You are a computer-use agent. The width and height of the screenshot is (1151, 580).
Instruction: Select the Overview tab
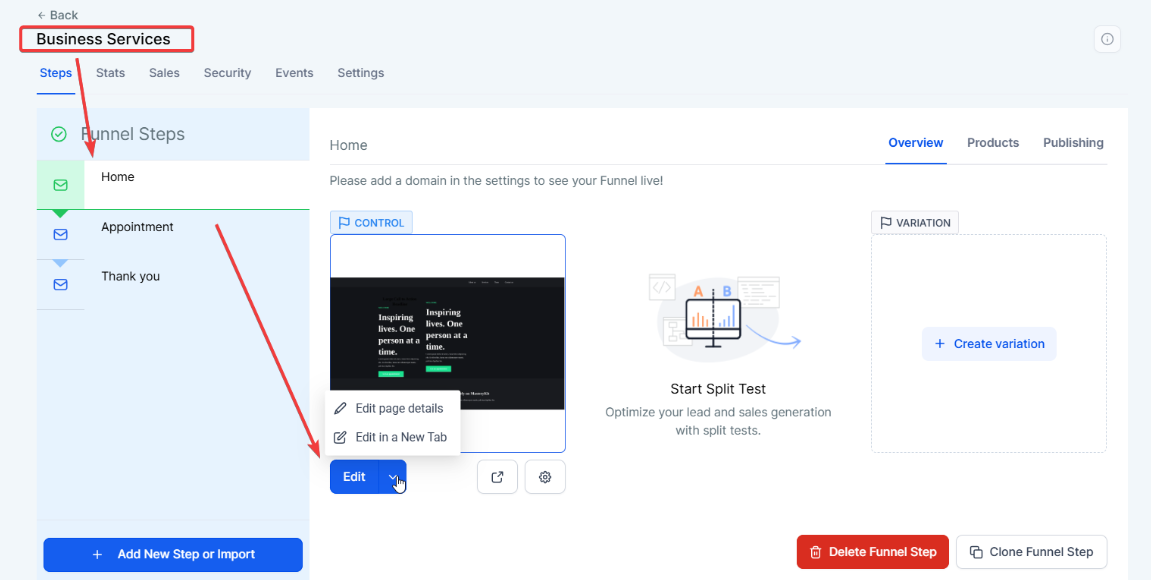(x=915, y=142)
